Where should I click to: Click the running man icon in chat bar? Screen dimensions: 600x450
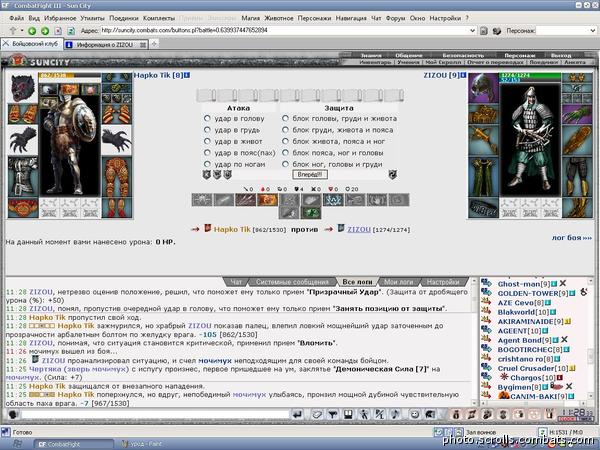364,414
